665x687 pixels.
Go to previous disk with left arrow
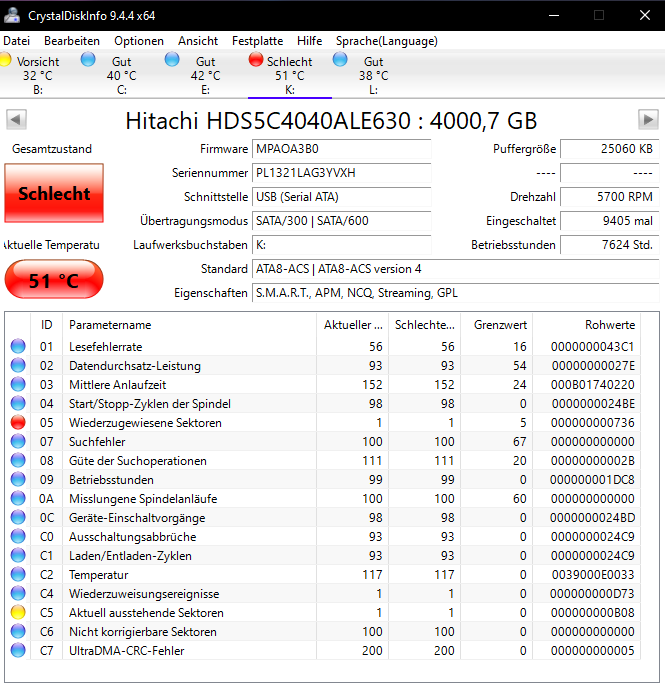[x=17, y=120]
